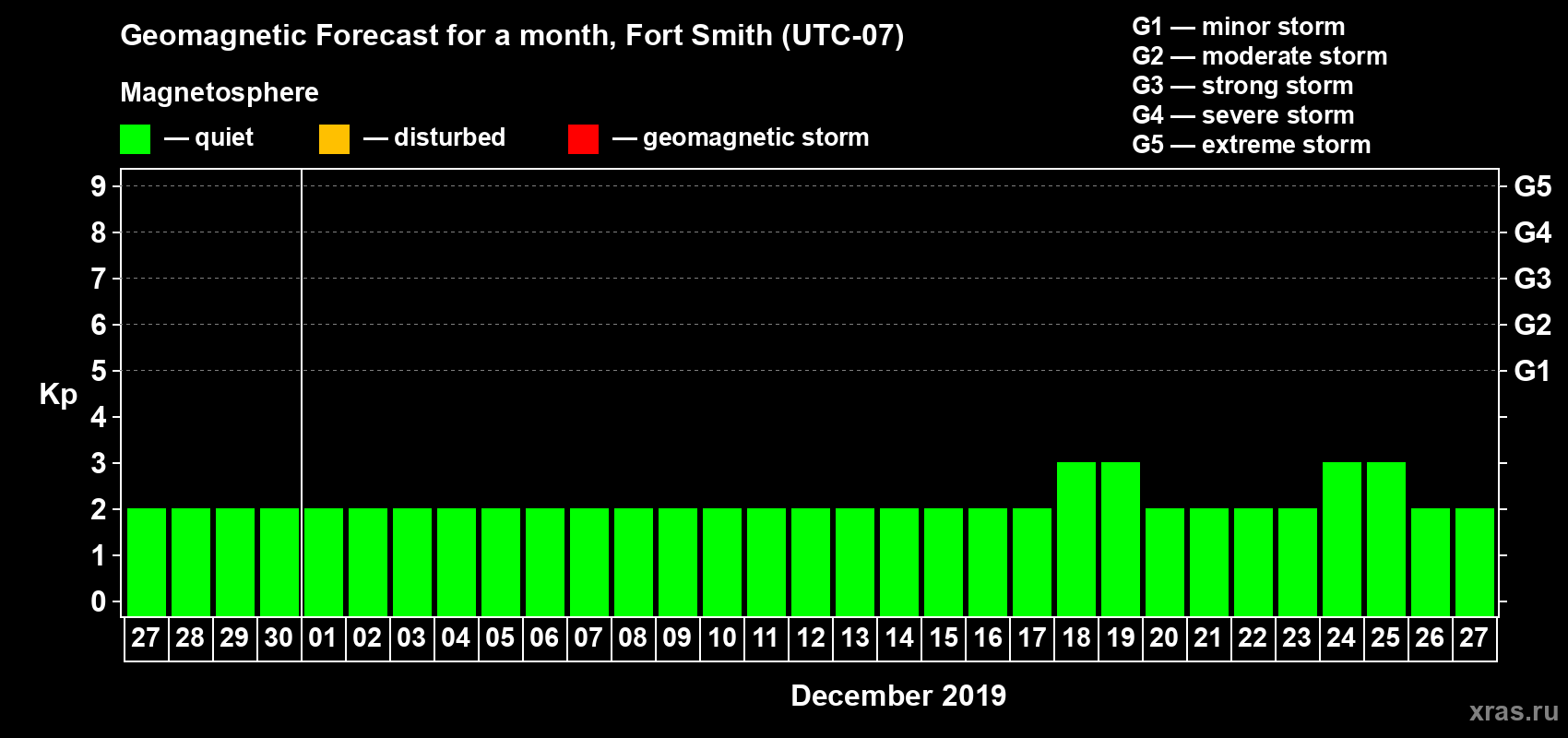
Task: Click the bar for December 10
Action: [x=722, y=562]
